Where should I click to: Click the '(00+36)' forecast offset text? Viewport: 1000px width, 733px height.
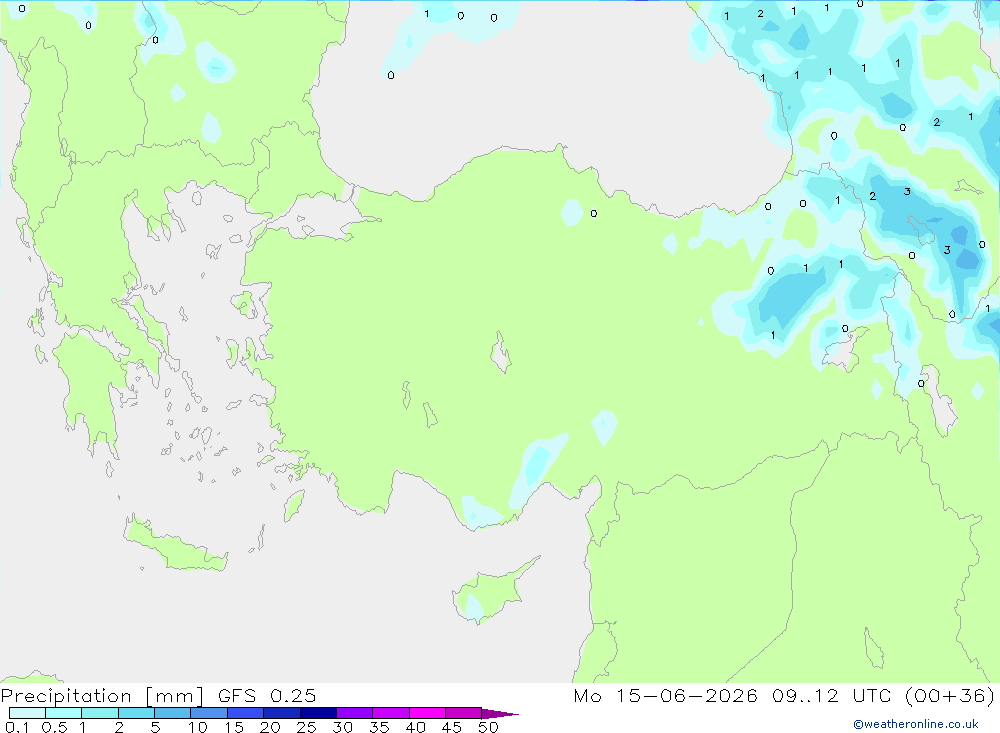[950, 696]
